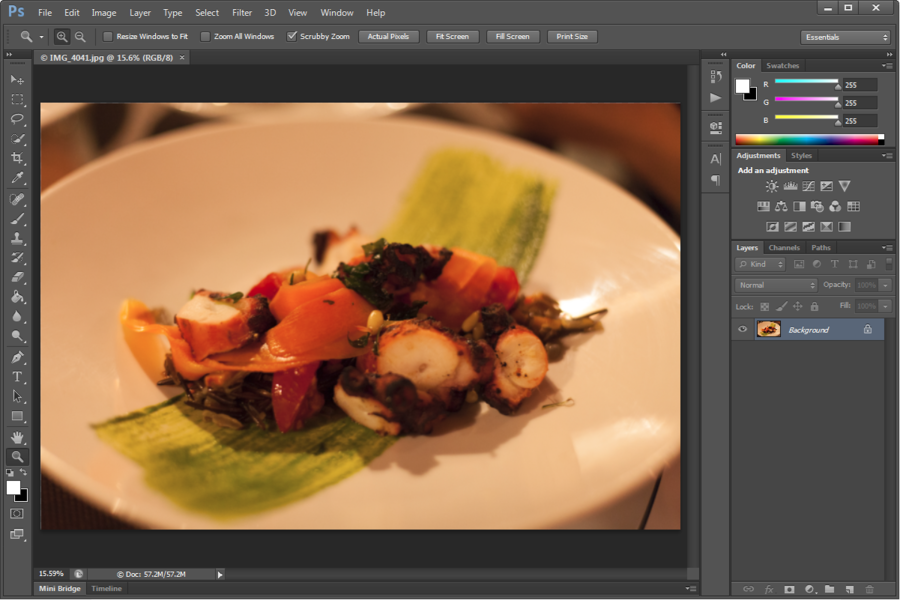Select the History Brush tool
The width and height of the screenshot is (900, 600).
point(17,258)
